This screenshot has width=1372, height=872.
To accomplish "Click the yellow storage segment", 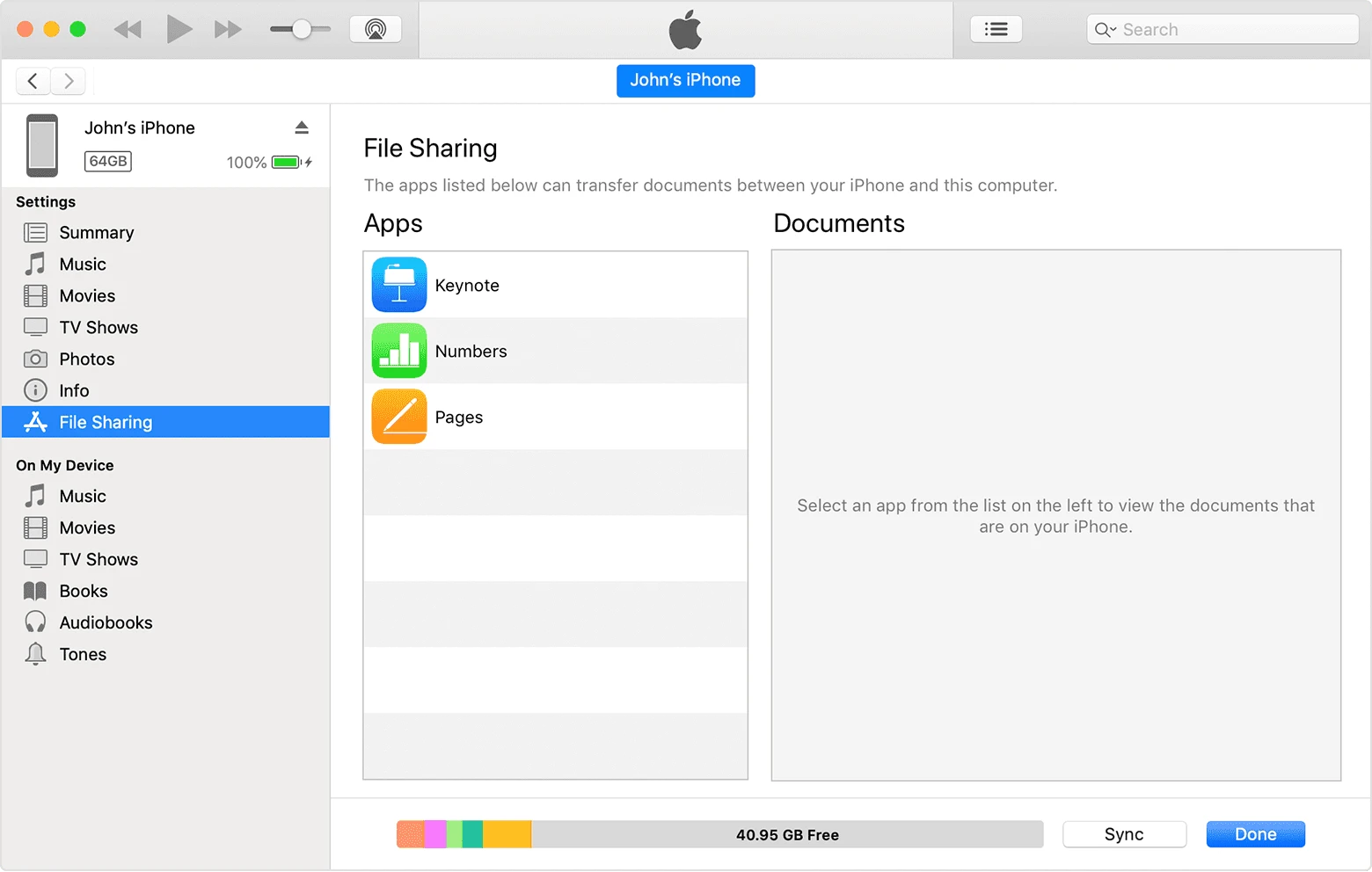I will [x=507, y=834].
